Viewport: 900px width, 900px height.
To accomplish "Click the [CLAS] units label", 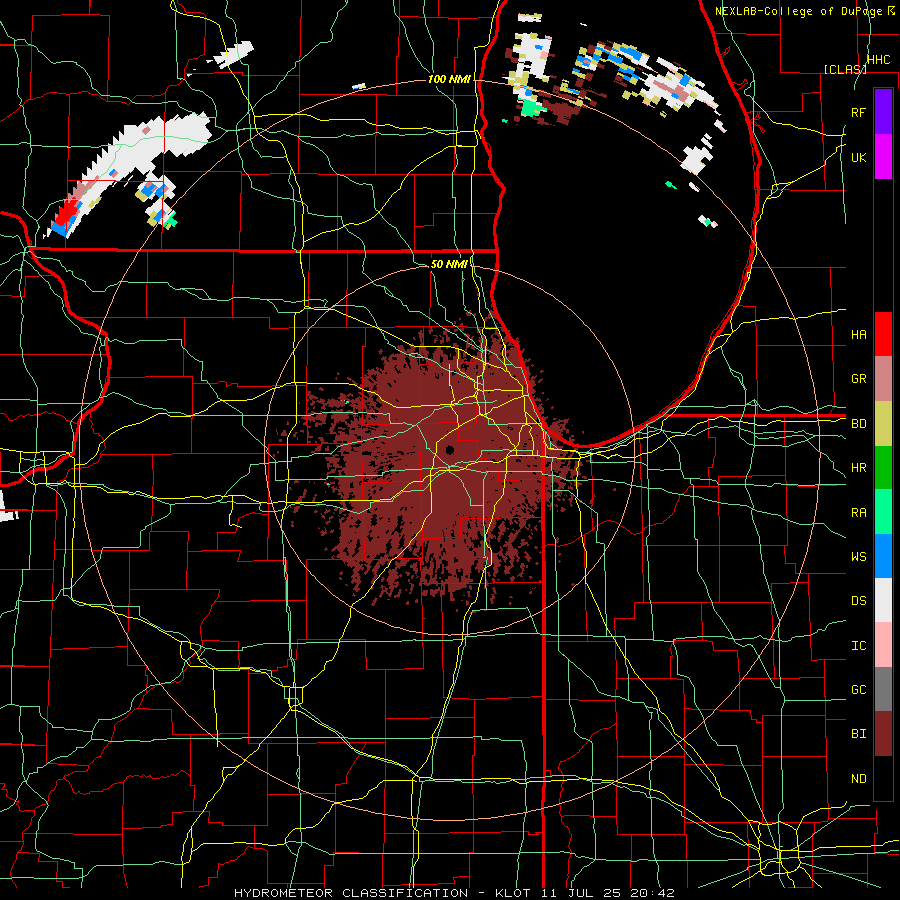I will pos(845,69).
